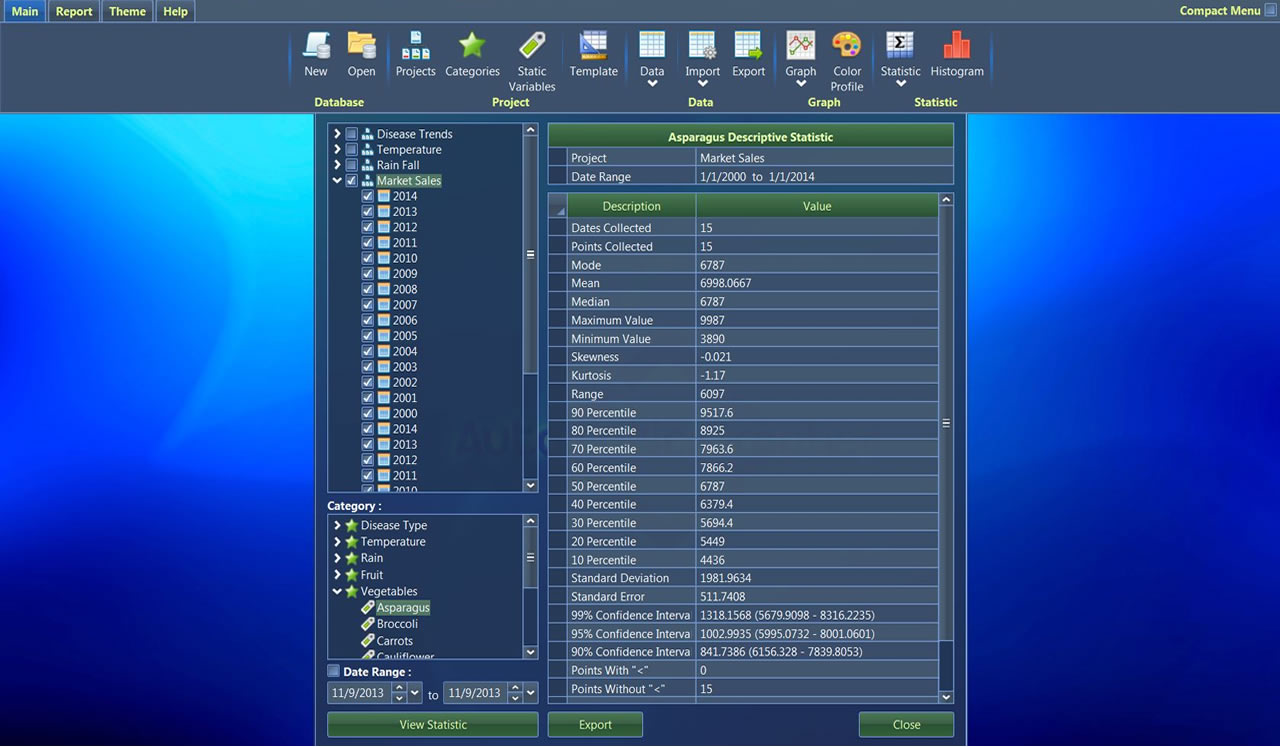The width and height of the screenshot is (1280, 747).
Task: Select the Standard Deviation row
Action: click(x=743, y=578)
